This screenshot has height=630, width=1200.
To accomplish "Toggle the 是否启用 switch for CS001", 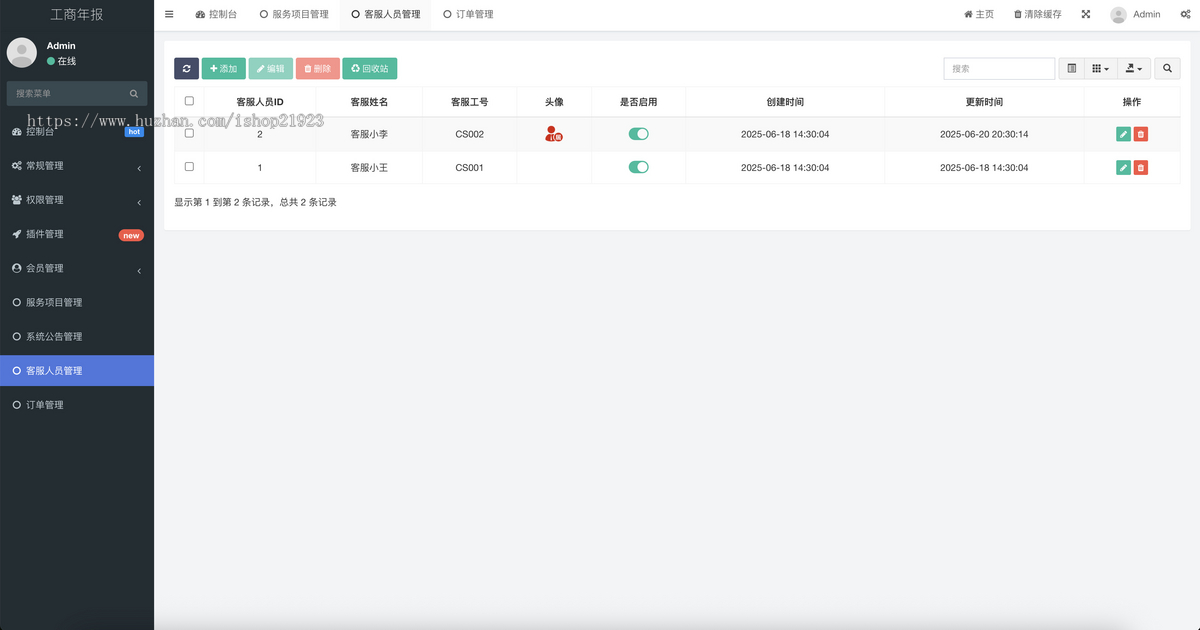I will pos(638,167).
